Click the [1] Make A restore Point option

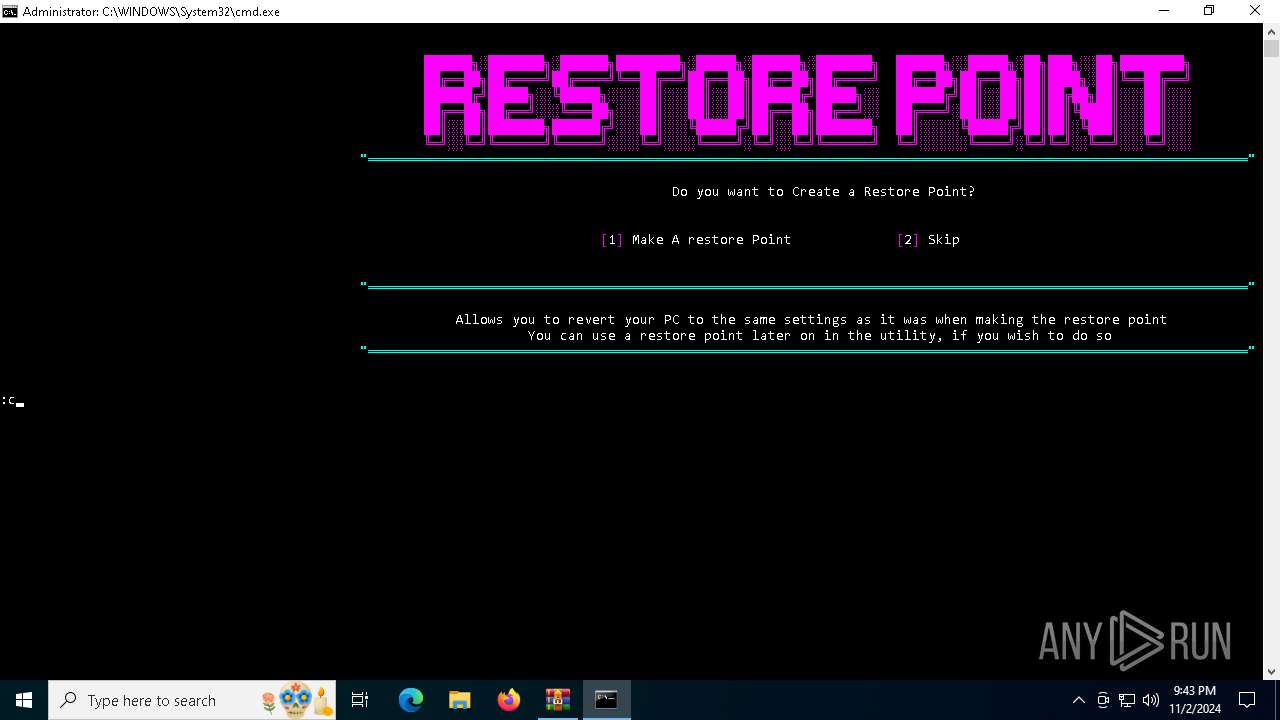[x=696, y=240]
